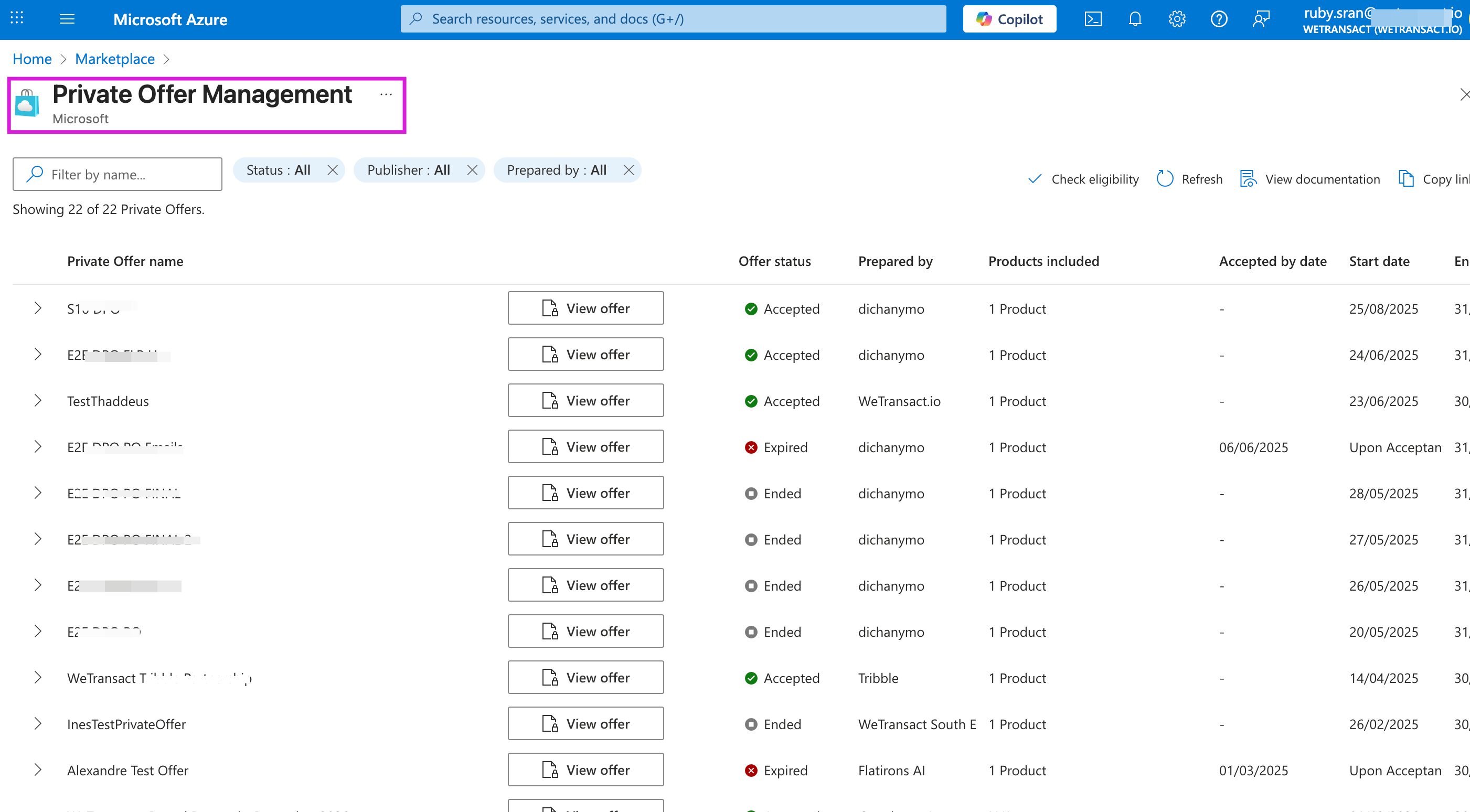Open Cloud Shell from top bar
This screenshot has width=1470, height=812.
1093,19
